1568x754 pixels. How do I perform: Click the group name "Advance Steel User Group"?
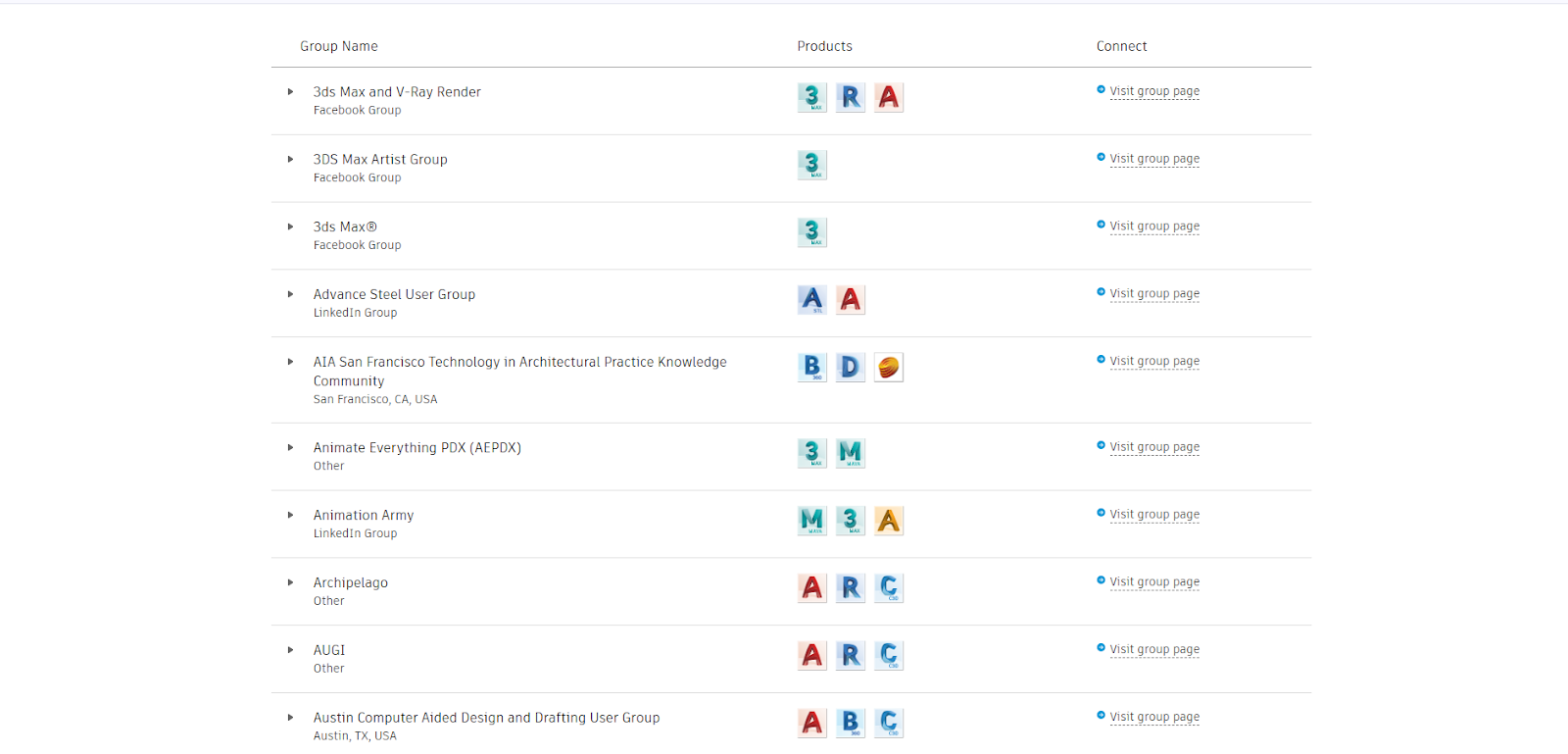(394, 294)
